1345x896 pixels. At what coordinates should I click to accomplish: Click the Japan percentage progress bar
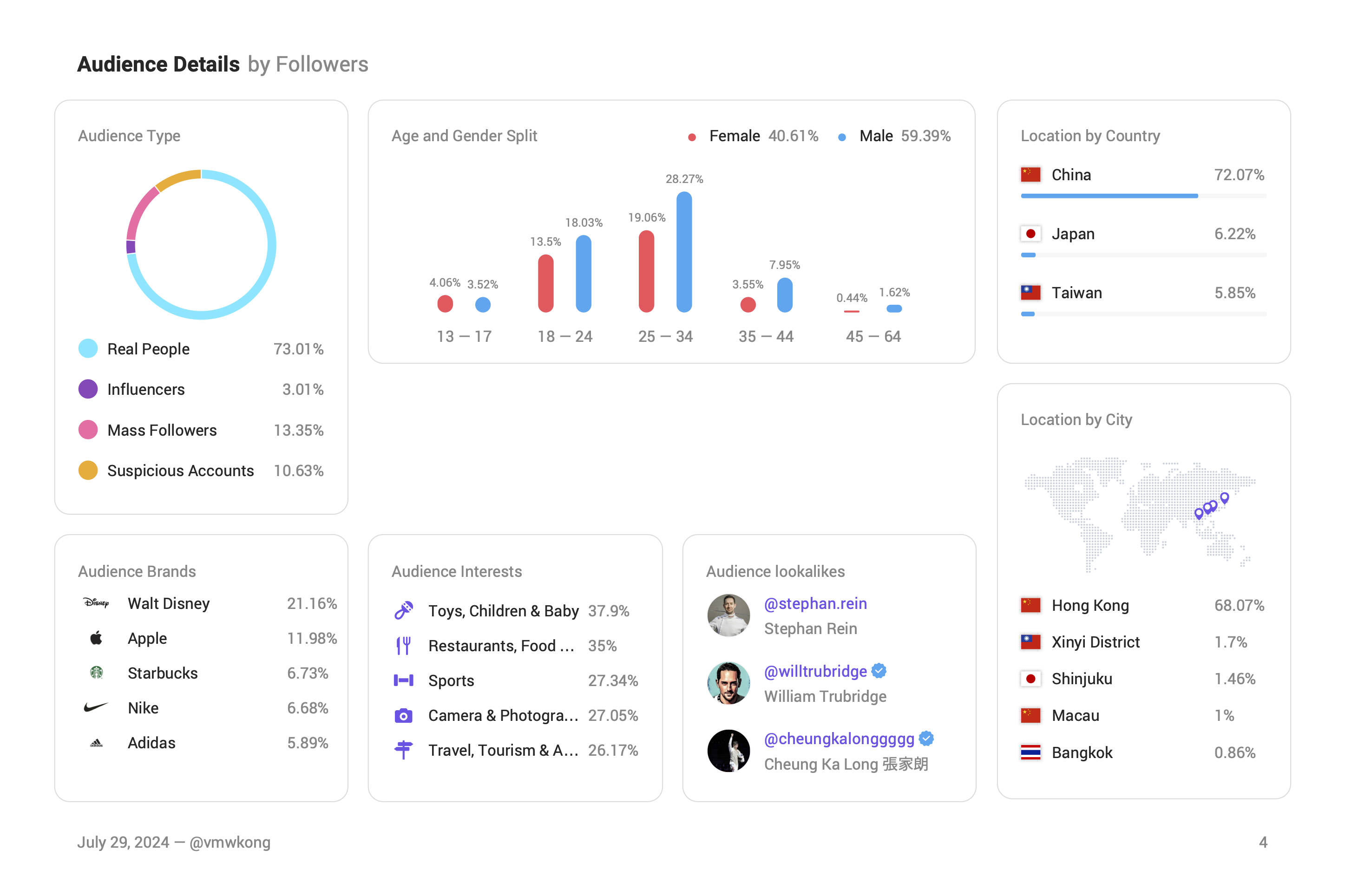(x=1143, y=255)
